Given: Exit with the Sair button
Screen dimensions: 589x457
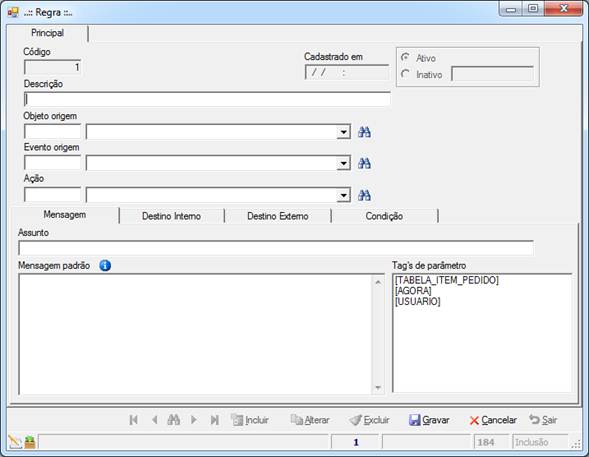Looking at the screenshot, I should coord(543,420).
